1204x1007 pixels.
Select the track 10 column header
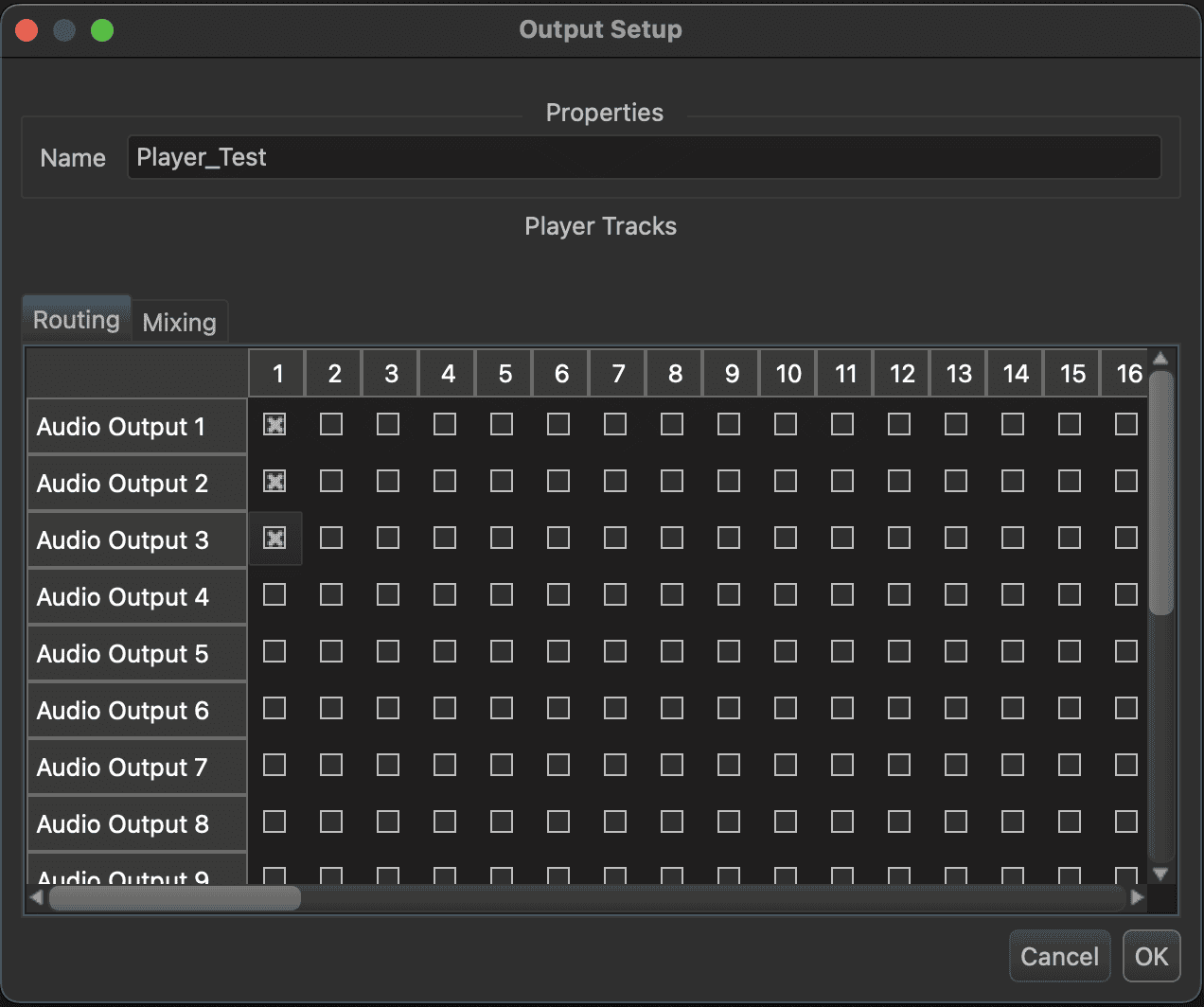788,374
